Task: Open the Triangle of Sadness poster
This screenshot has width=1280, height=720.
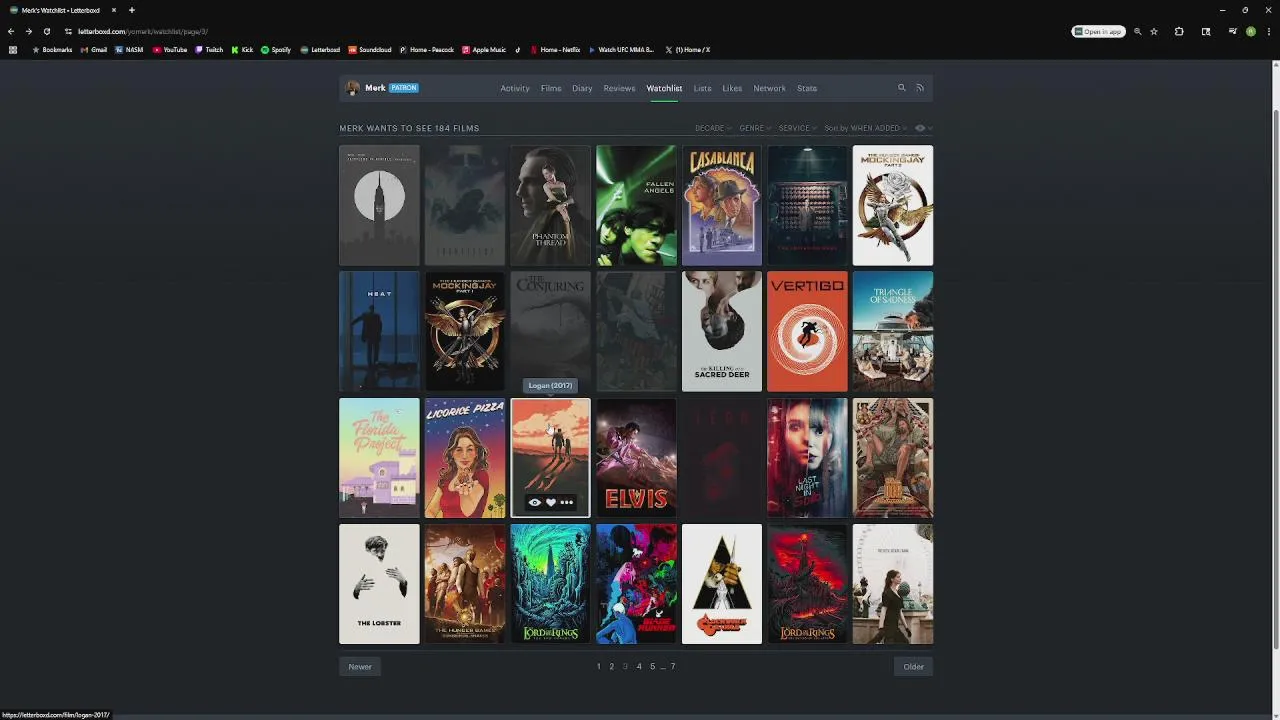Action: [893, 331]
